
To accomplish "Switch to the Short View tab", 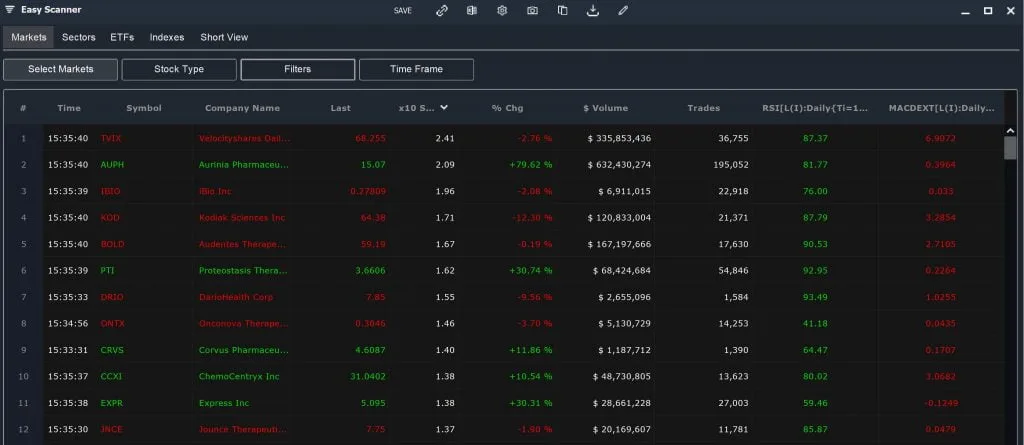I will (224, 37).
